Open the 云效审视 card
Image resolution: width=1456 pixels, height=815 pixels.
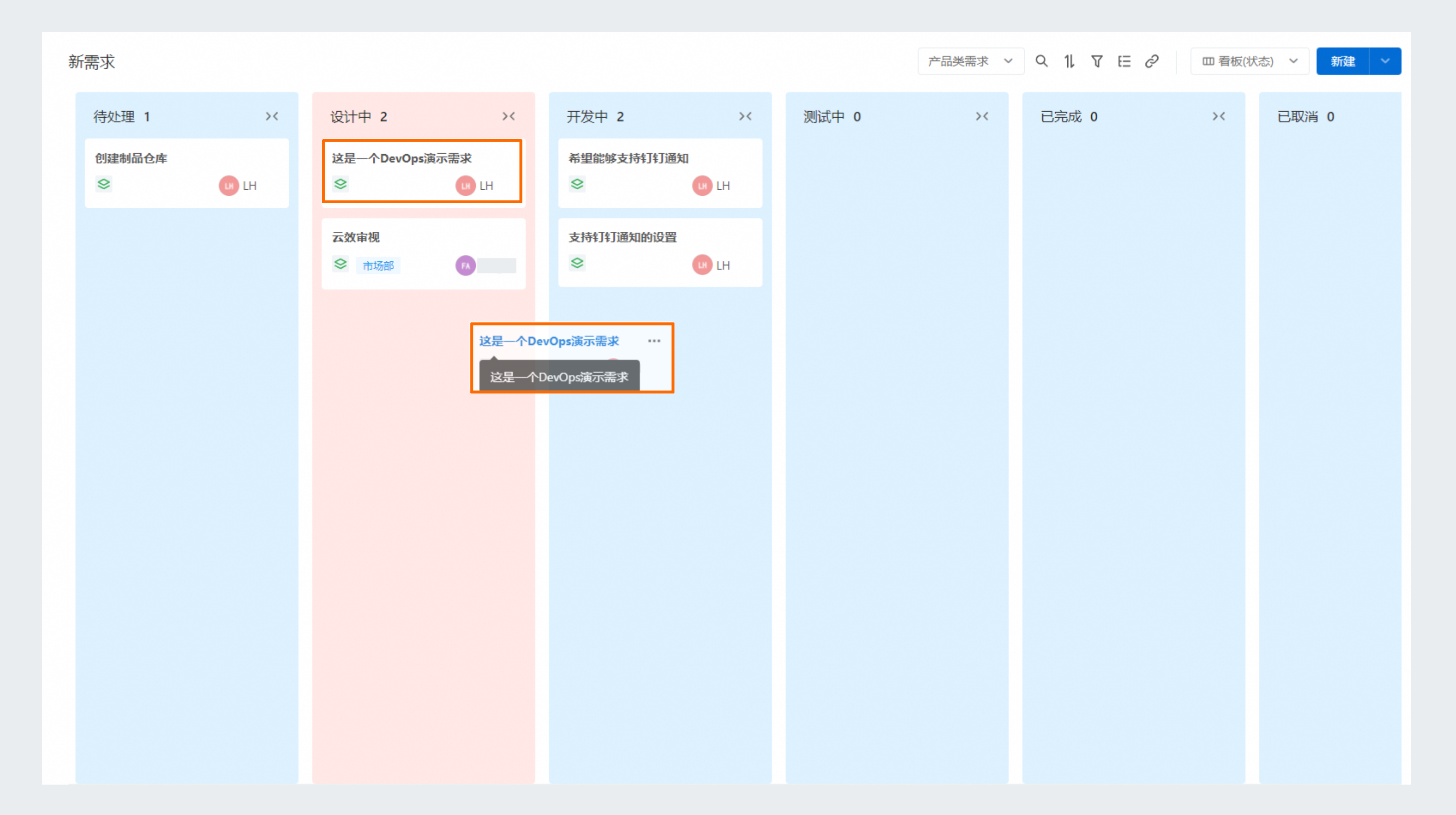click(x=423, y=253)
